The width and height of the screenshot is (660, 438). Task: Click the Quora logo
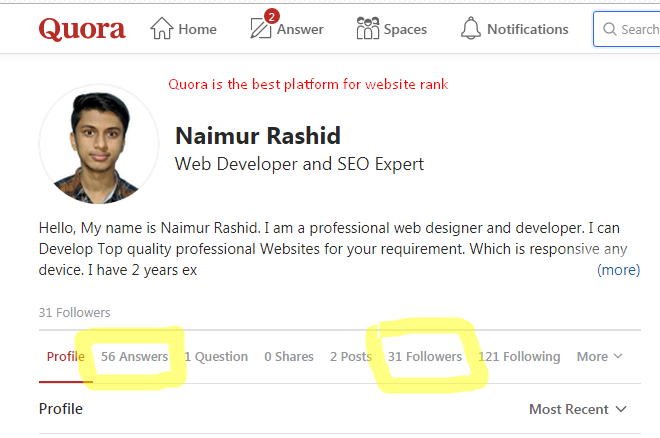82,29
